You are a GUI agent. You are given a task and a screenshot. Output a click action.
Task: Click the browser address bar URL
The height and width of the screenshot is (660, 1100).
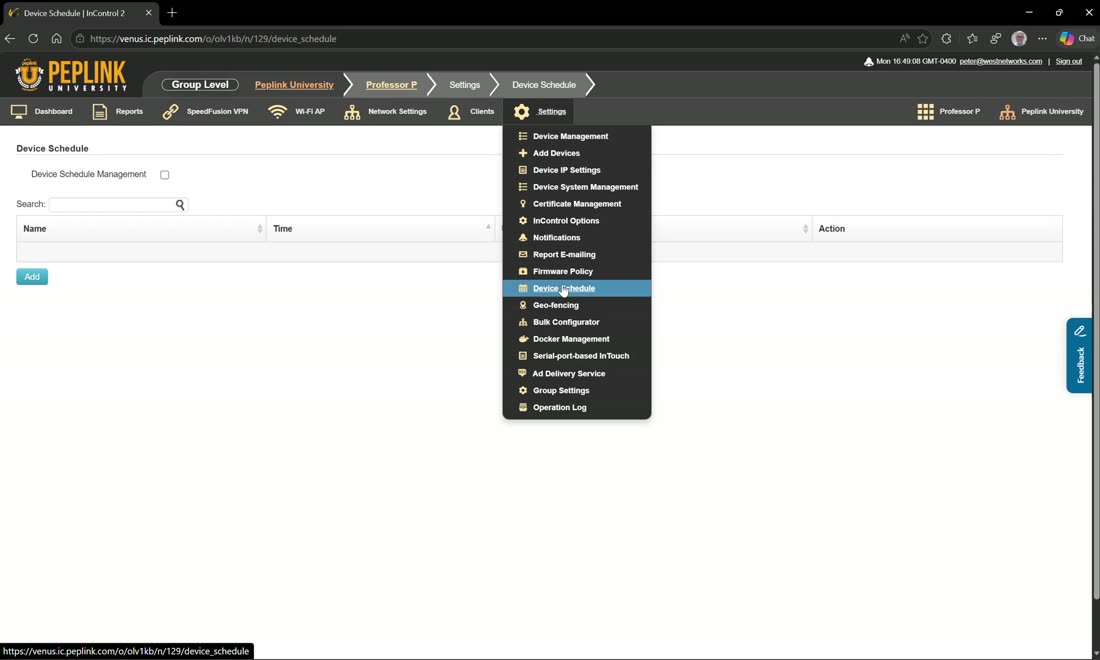(213, 39)
